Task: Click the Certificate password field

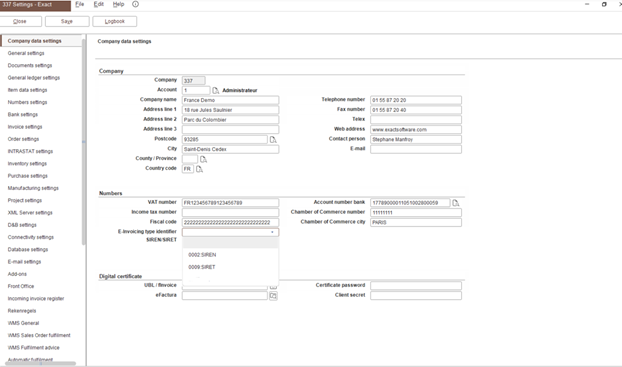Action: pyautogui.click(x=416, y=286)
